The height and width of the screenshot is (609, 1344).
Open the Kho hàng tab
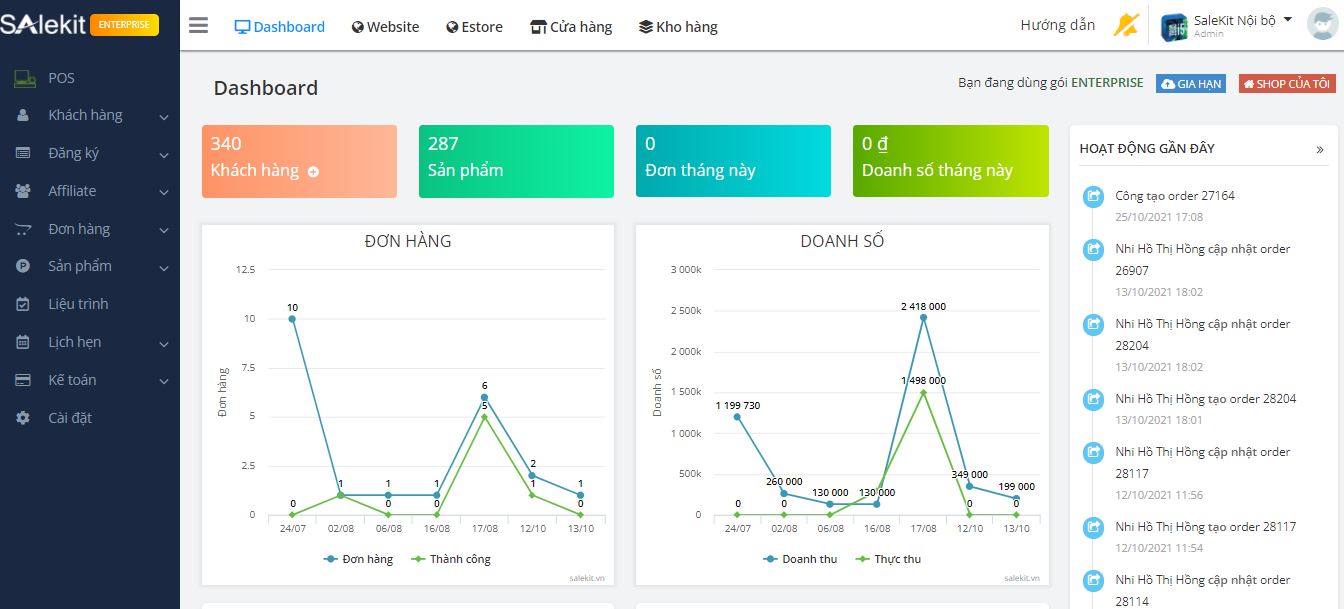pyautogui.click(x=678, y=27)
